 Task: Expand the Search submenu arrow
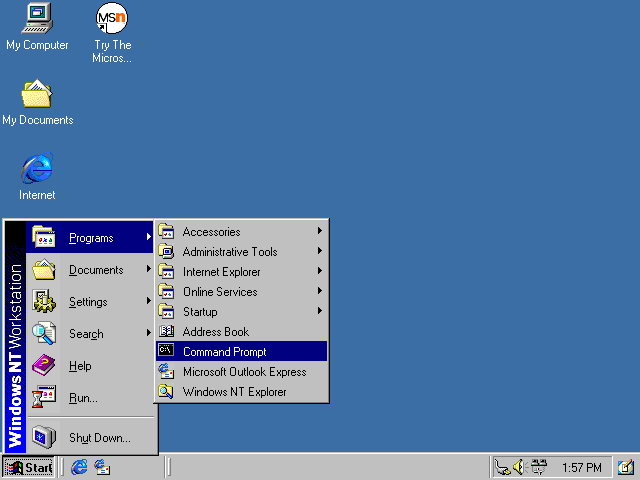click(x=149, y=333)
